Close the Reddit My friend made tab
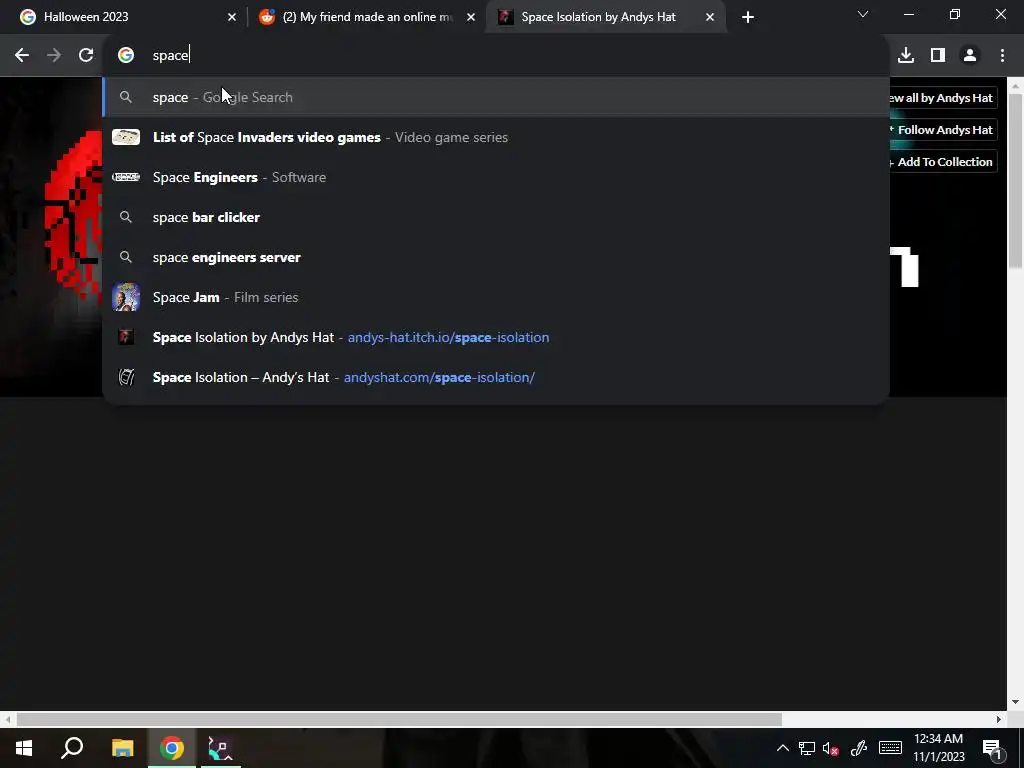The height and width of the screenshot is (768, 1024). tap(471, 17)
